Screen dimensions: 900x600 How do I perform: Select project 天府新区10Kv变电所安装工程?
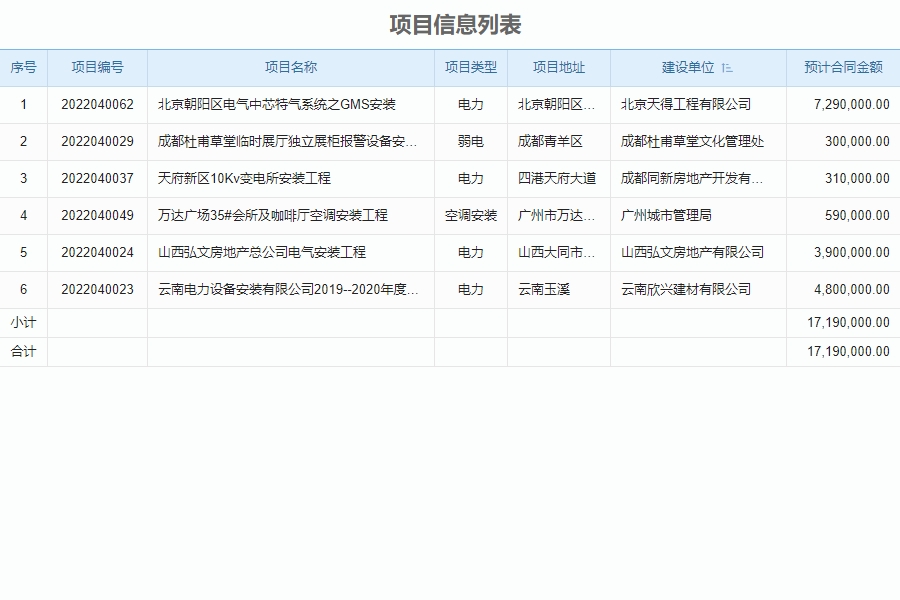coord(245,179)
